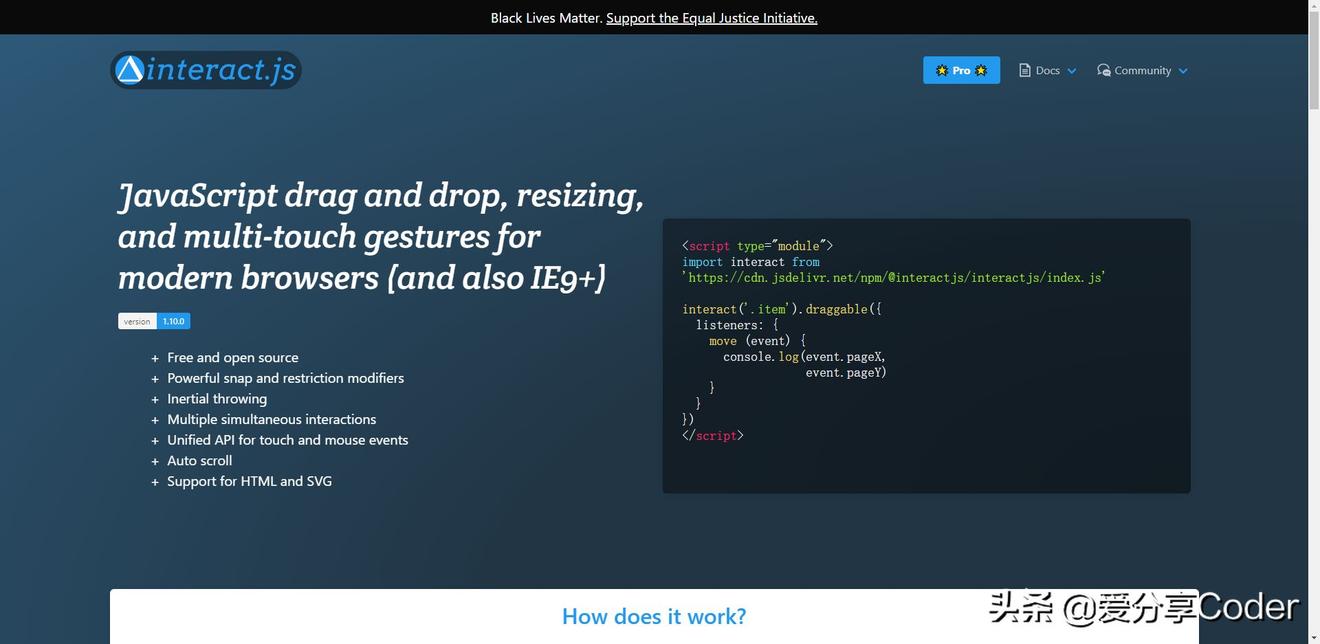Click the version 1.10.0 badge

click(x=154, y=321)
